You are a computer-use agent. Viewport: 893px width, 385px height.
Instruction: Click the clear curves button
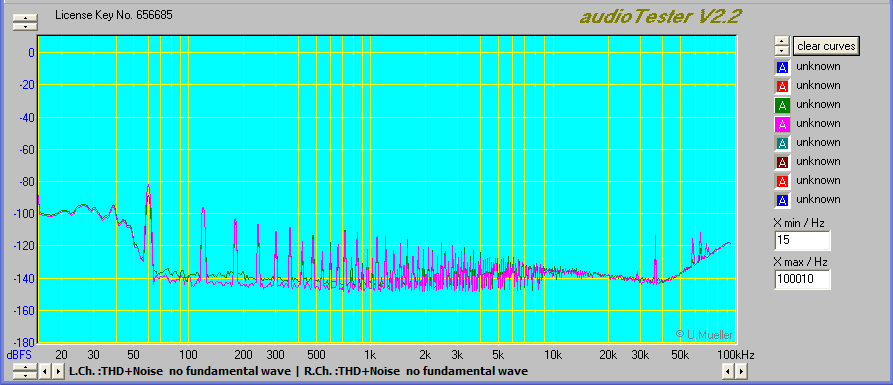coord(826,46)
